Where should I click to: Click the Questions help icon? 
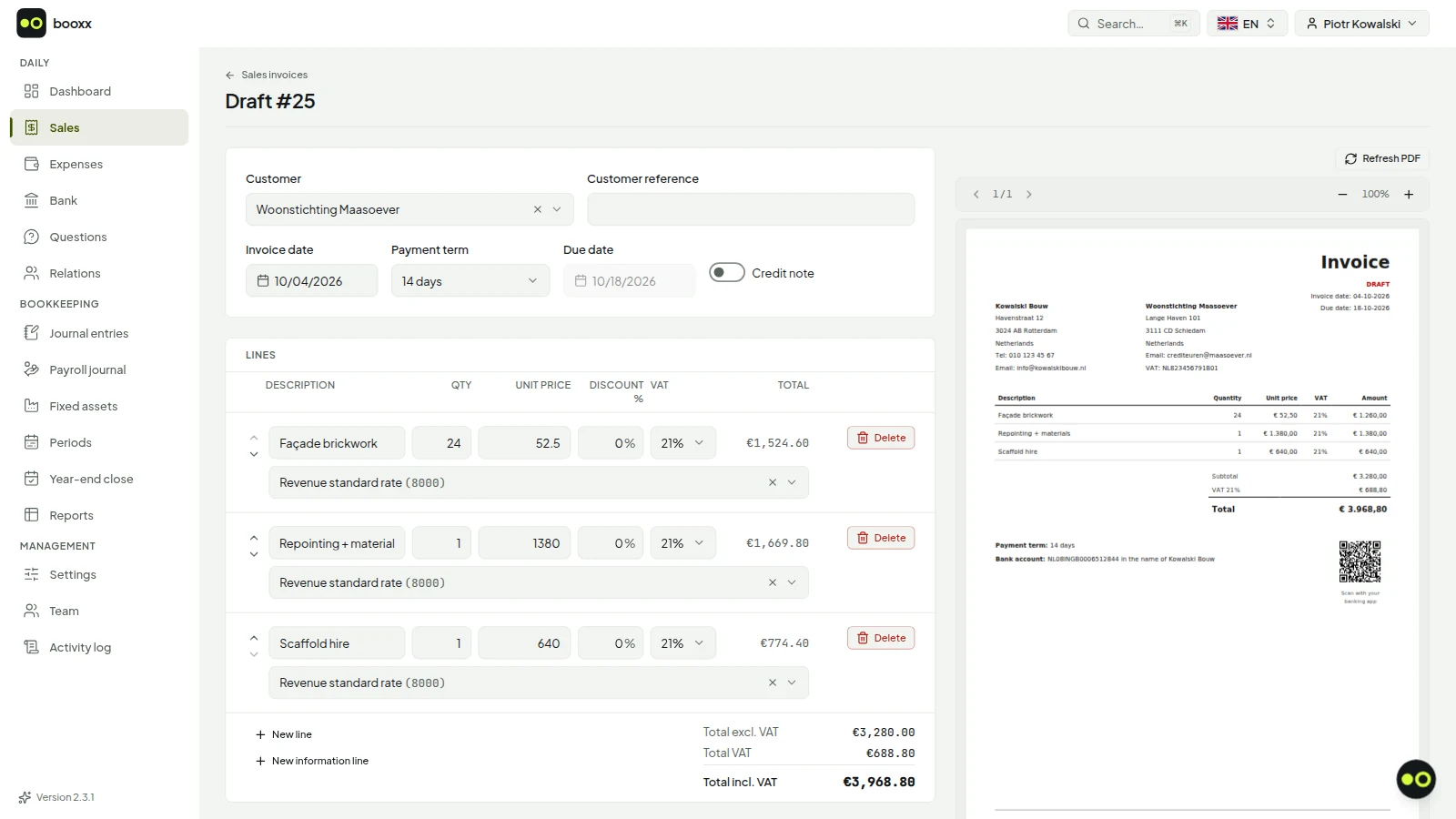click(32, 237)
